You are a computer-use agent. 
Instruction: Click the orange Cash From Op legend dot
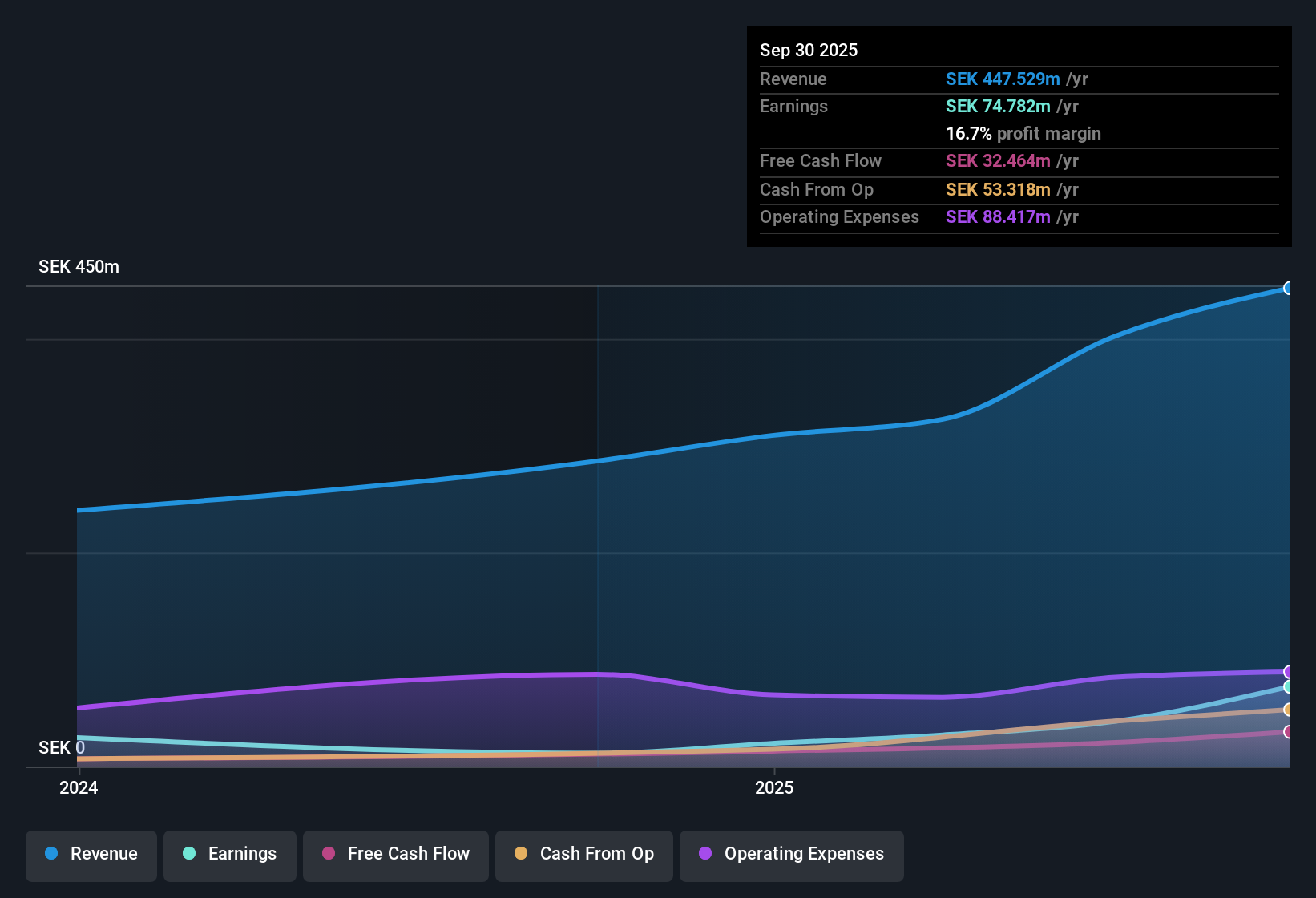click(x=521, y=854)
